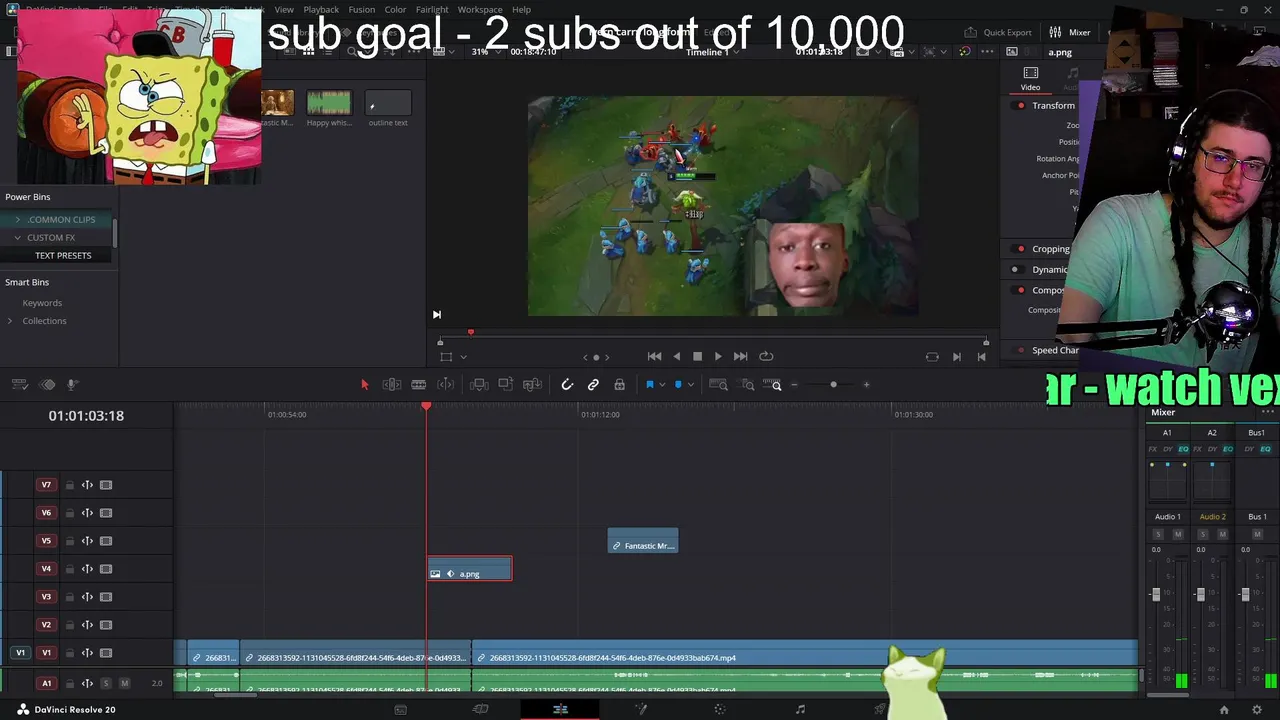1280x720 pixels.
Task: Select the Fantastic Mr... clip on V5
Action: tap(643, 541)
